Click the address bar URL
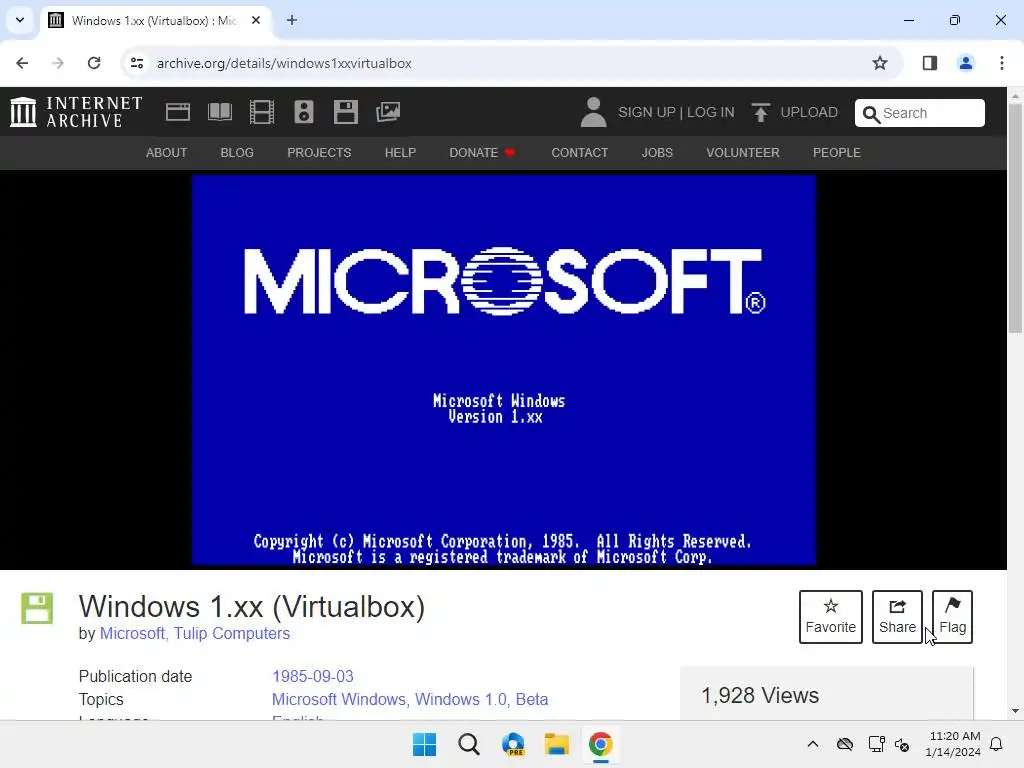The height and width of the screenshot is (768, 1024). 284,63
